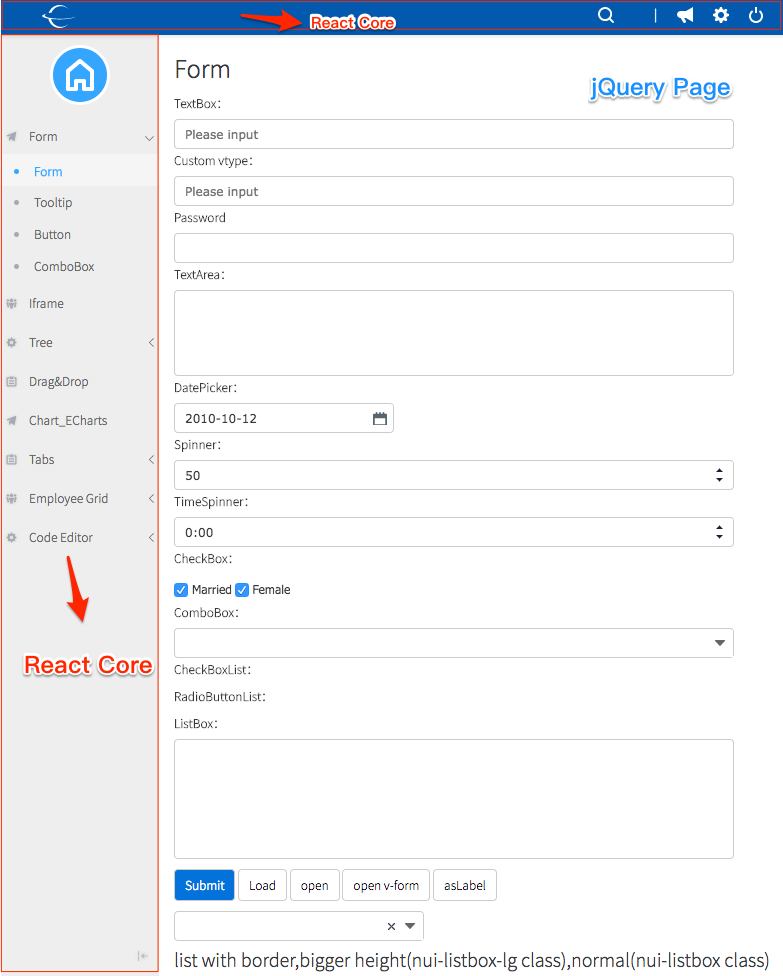The image size is (783, 976).
Task: Open announcements via the megaphone icon
Action: tap(685, 15)
